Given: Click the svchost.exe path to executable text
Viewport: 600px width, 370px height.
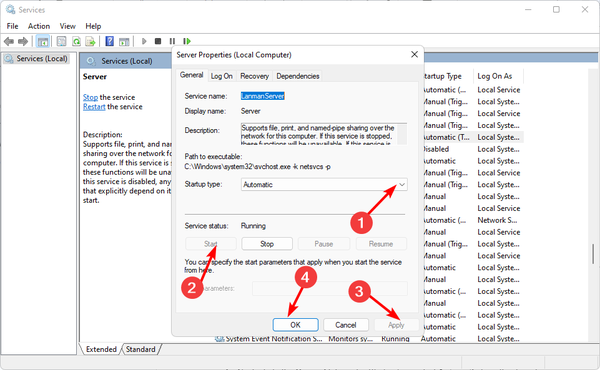Looking at the screenshot, I should pos(257,166).
